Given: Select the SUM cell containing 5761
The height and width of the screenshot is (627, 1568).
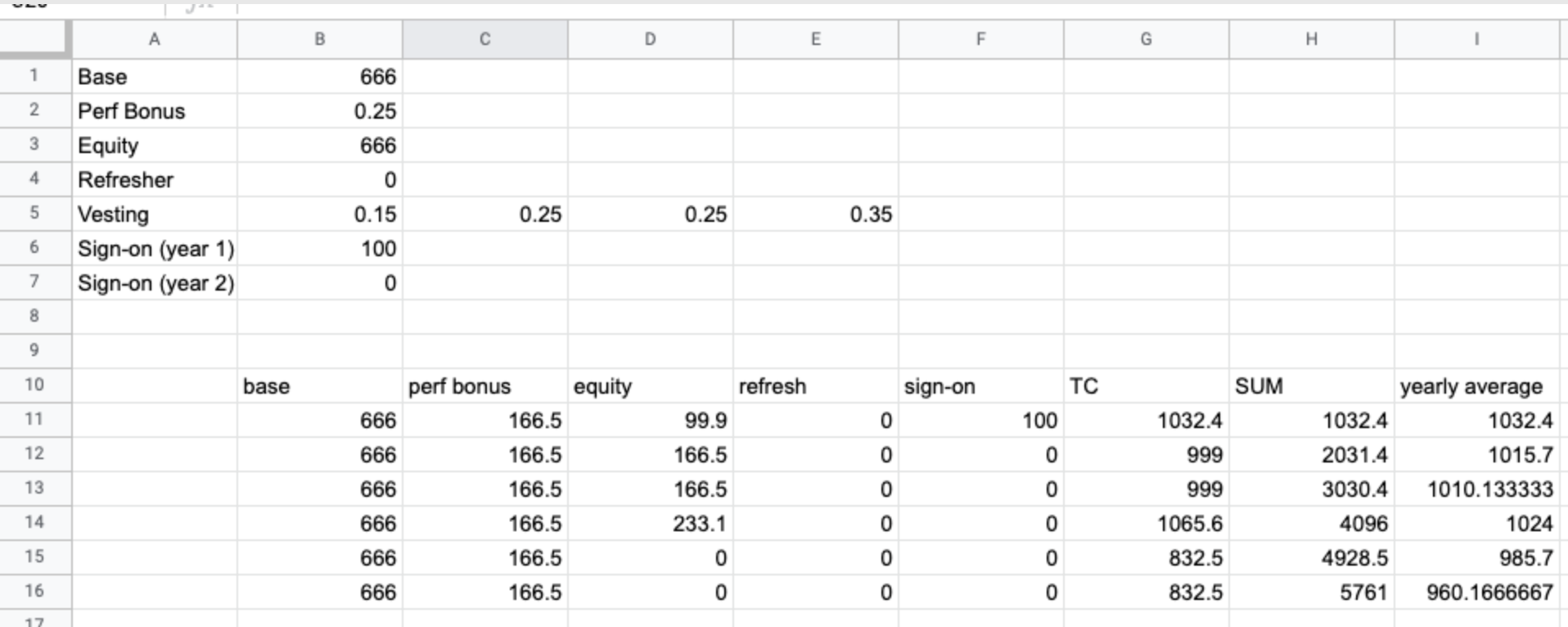Looking at the screenshot, I should point(1311,593).
